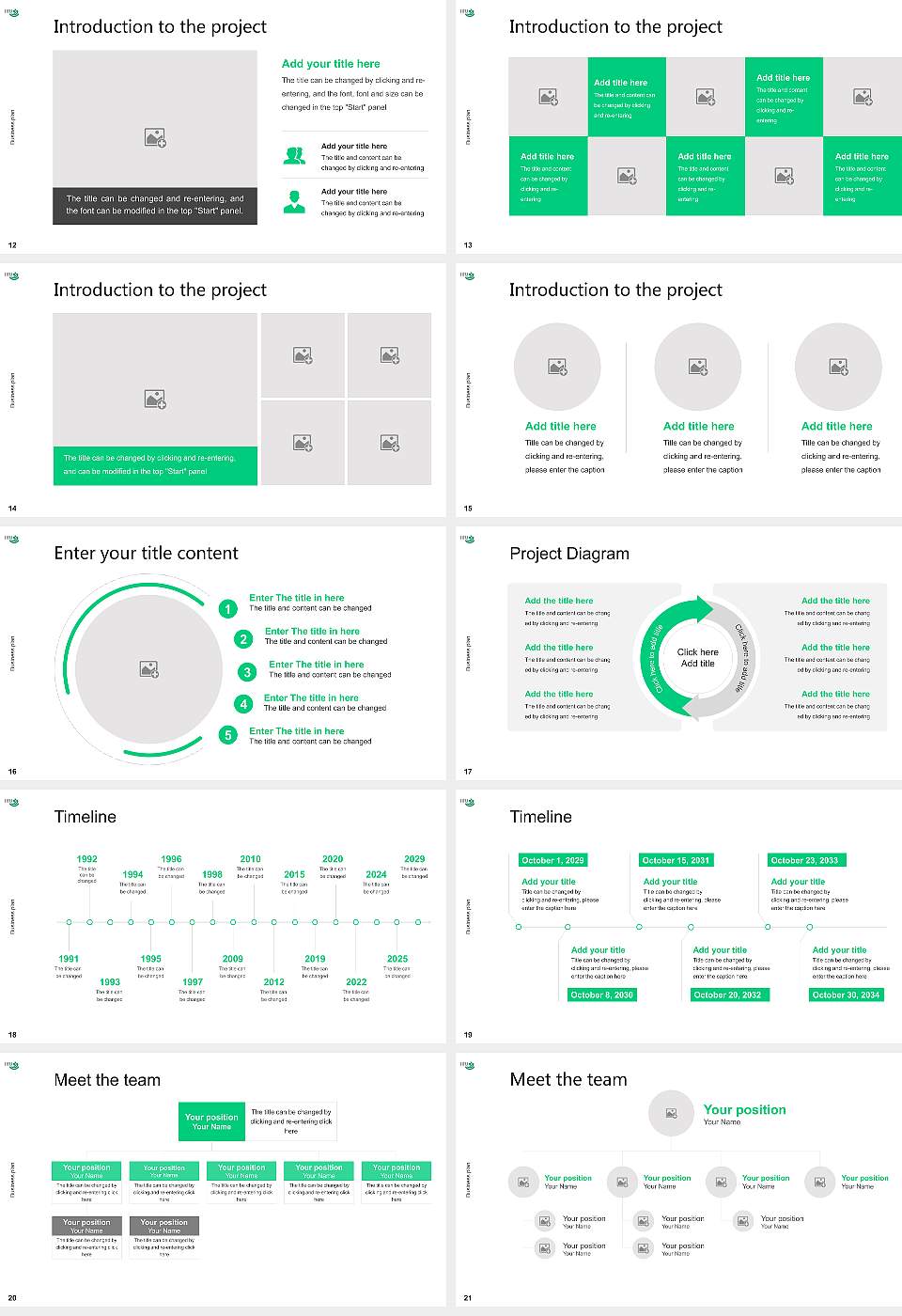Screen dimensions: 902x1316
Task: Click the large image placeholder icon on slide 14
Action: (155, 399)
